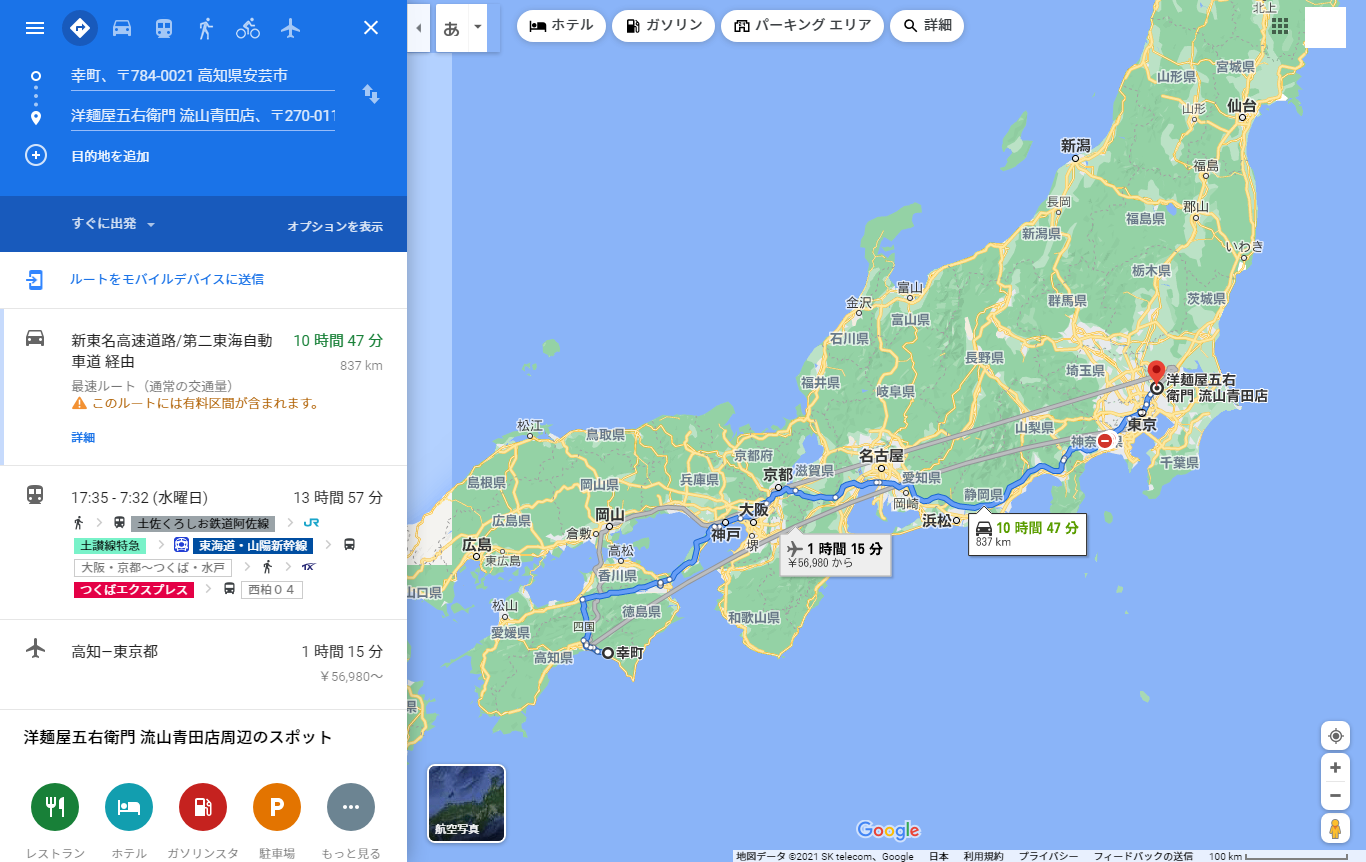Image resolution: width=1366 pixels, height=862 pixels.
Task: Select the flight travel mode
Action: click(x=291, y=28)
